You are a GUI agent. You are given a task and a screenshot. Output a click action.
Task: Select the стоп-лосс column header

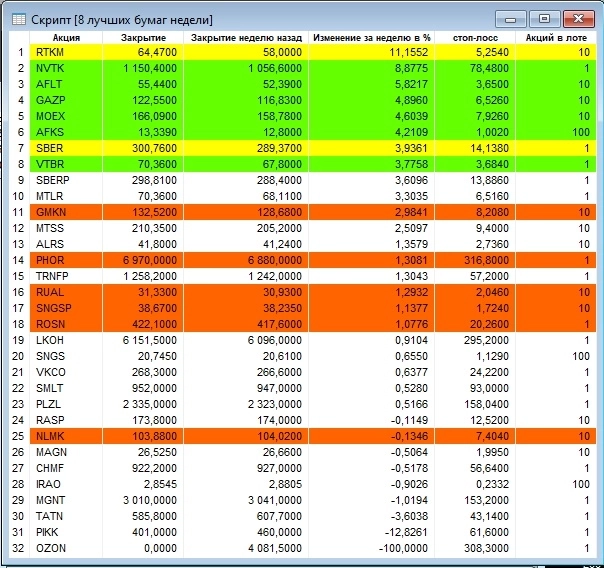(x=476, y=36)
